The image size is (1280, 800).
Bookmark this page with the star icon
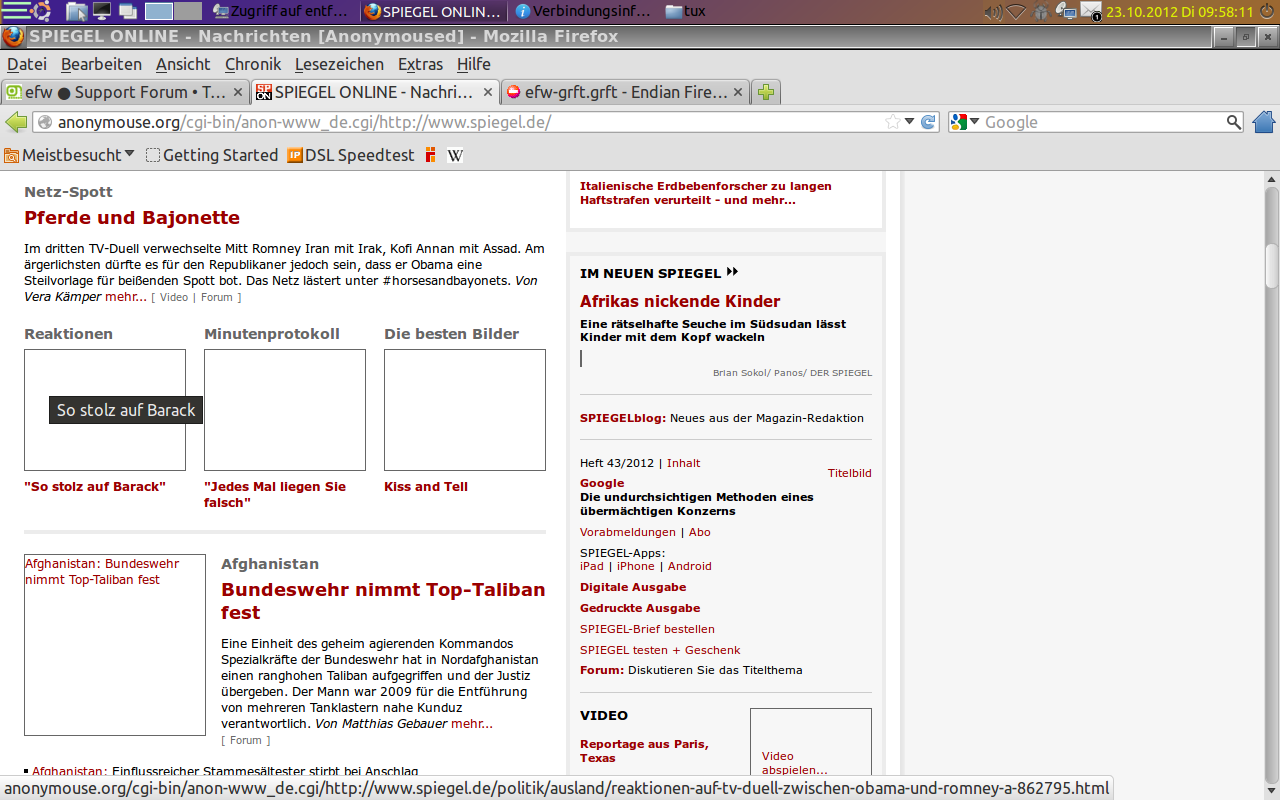click(892, 122)
